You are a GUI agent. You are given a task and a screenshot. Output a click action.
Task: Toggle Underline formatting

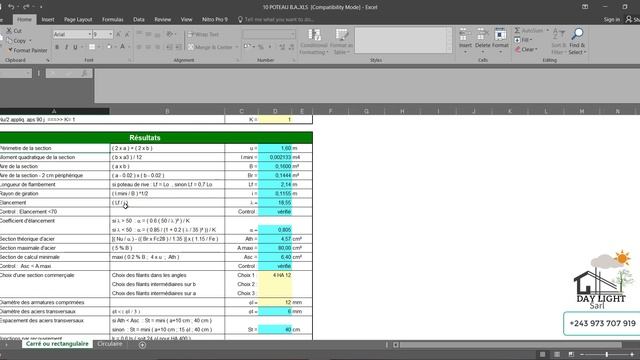75,47
